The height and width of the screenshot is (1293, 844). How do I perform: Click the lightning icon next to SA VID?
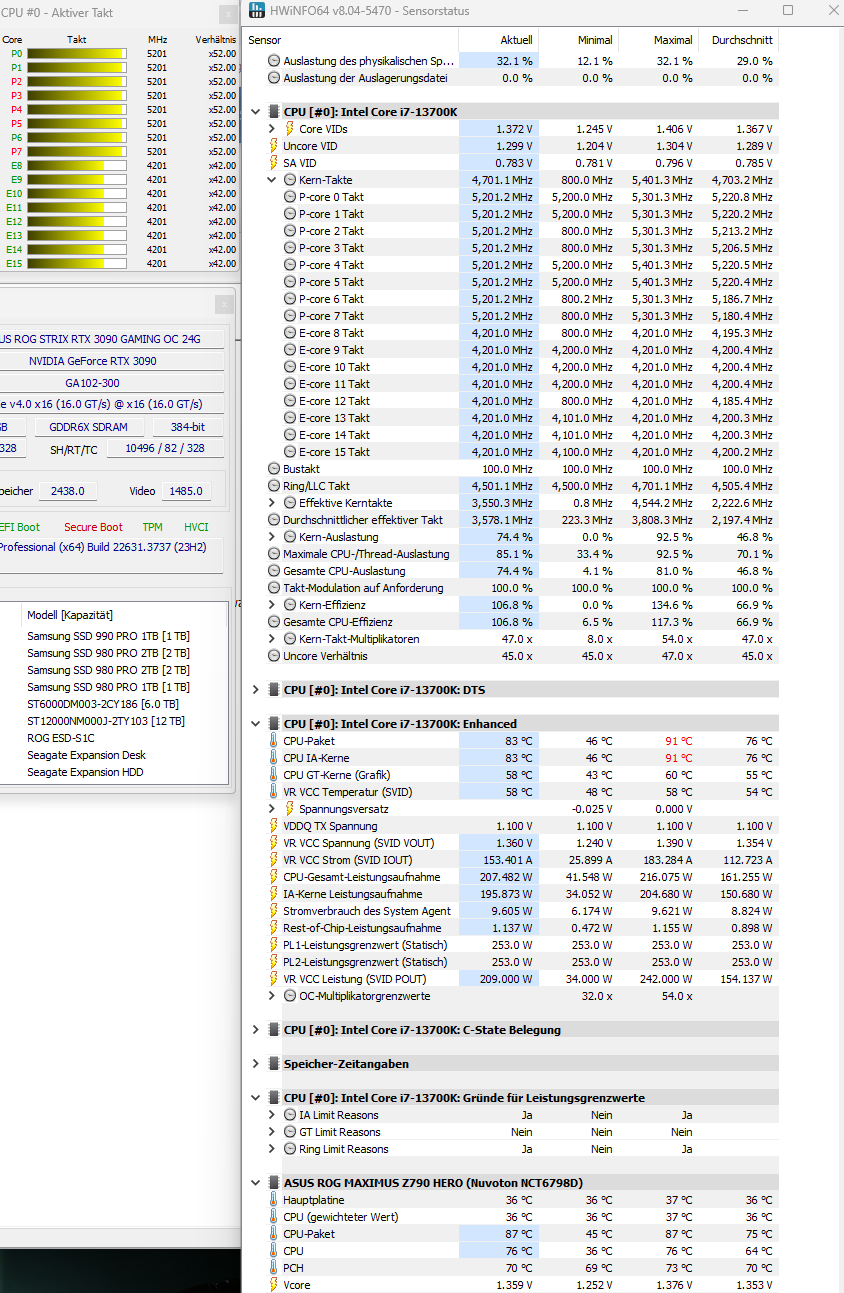(x=274, y=163)
